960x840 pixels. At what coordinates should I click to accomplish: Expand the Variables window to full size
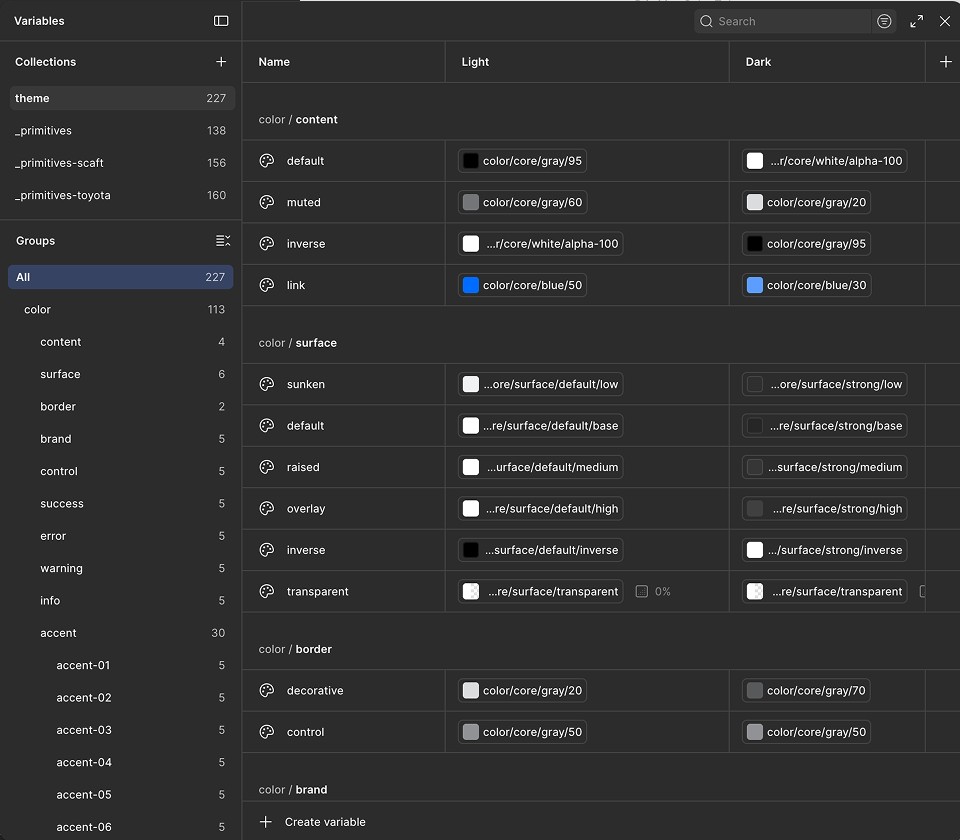click(x=917, y=21)
